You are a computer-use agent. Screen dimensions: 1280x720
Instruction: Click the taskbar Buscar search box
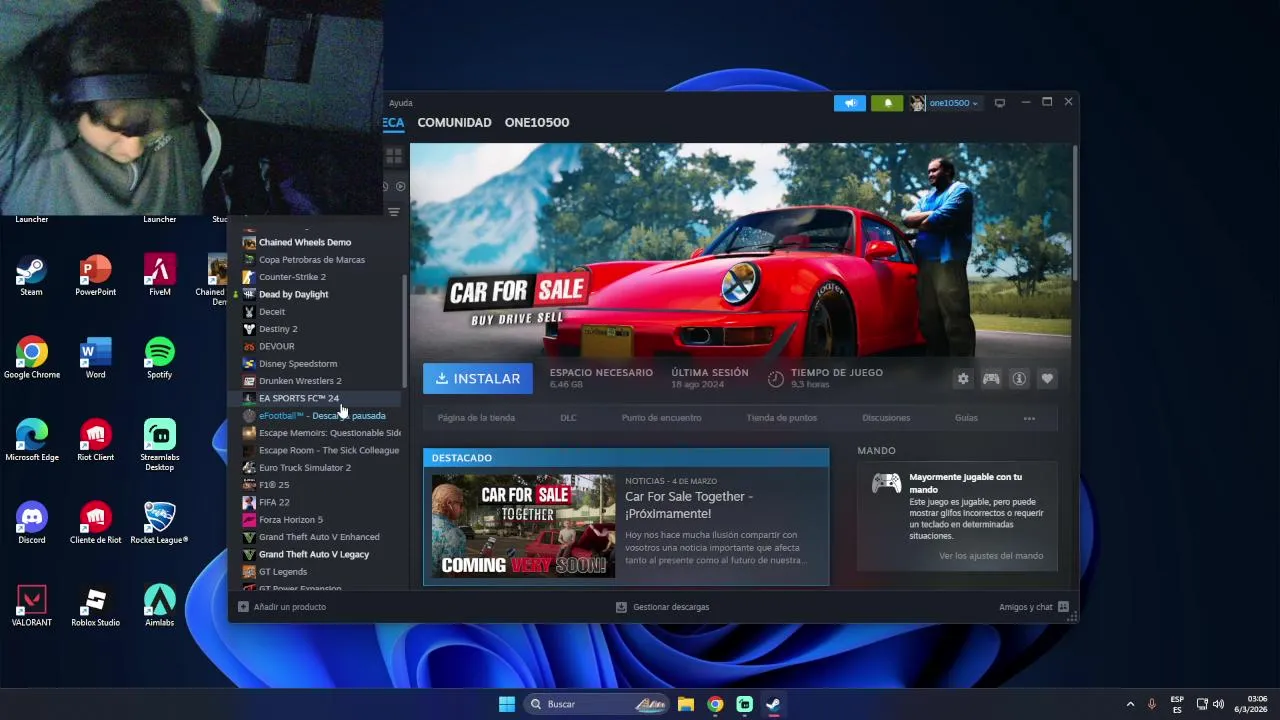598,704
